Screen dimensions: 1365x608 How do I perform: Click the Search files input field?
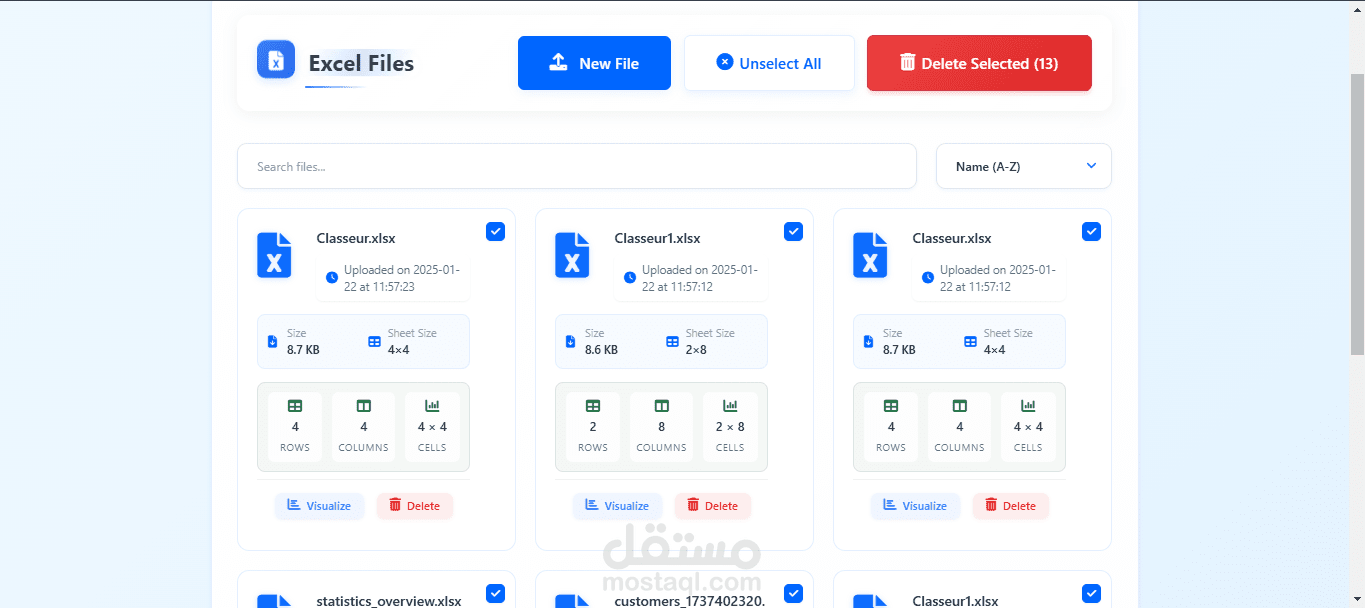577,166
